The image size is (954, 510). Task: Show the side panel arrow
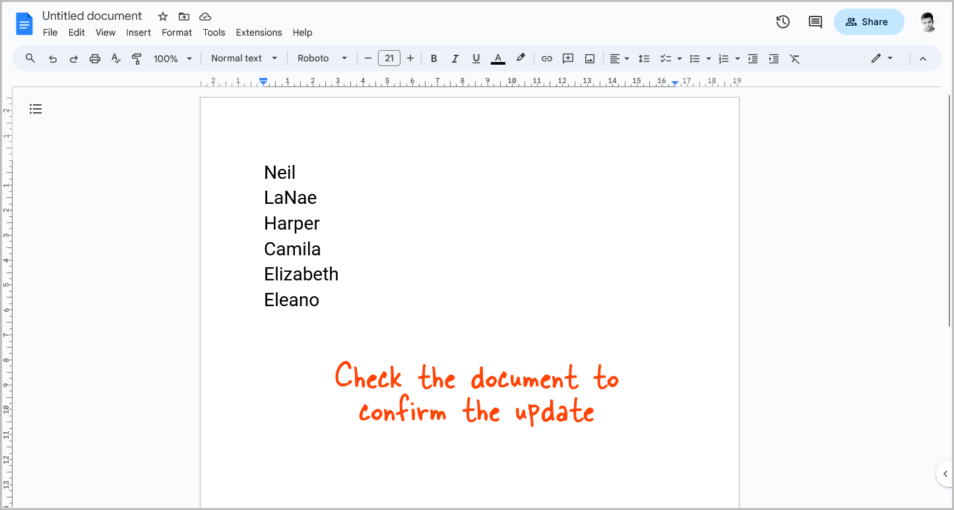pyautogui.click(x=945, y=473)
